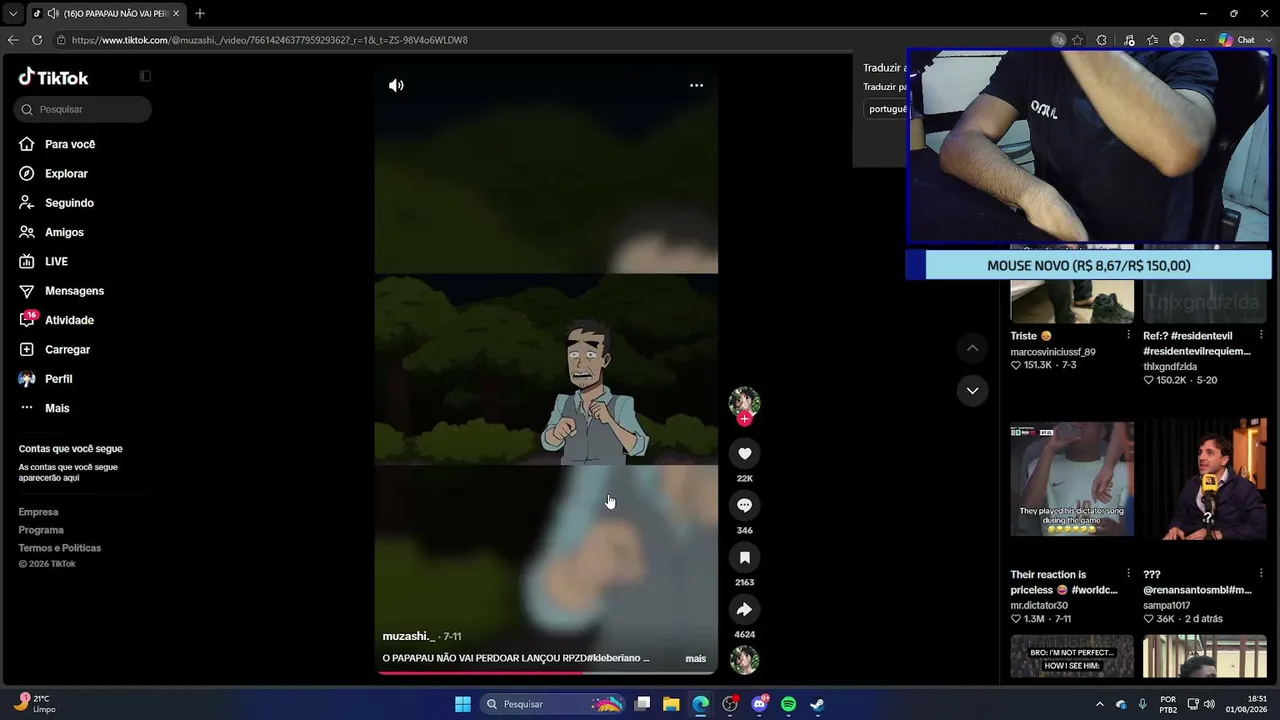Open the browser Chat Copilot button

[1238, 40]
